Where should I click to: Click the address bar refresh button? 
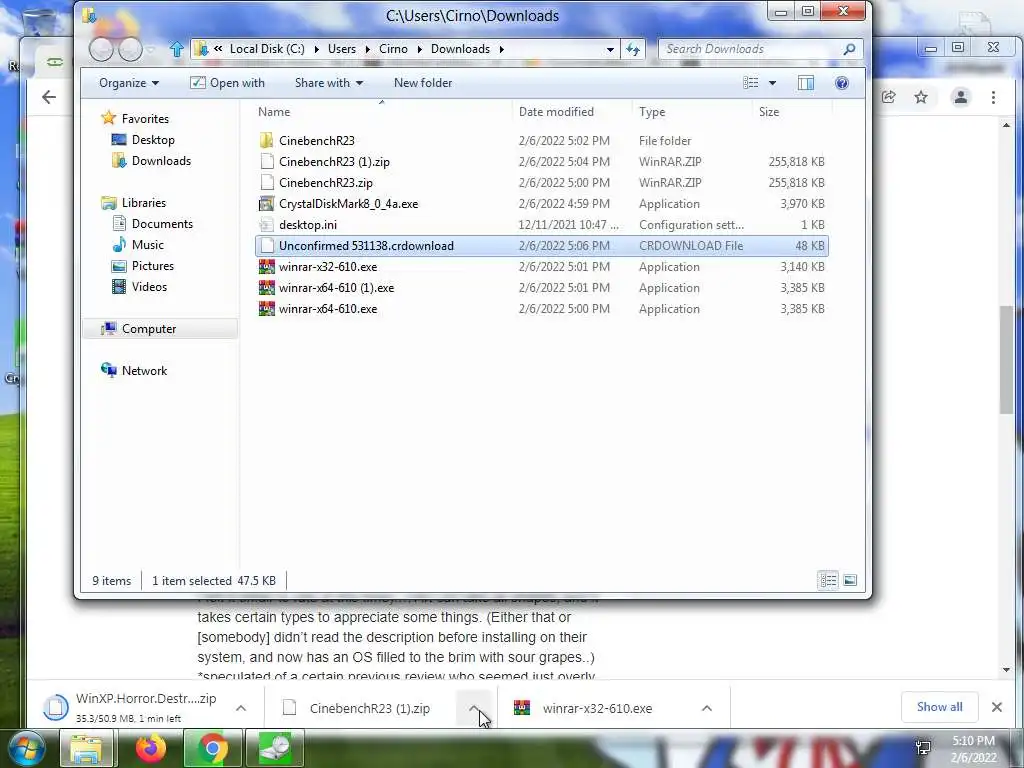pyautogui.click(x=633, y=49)
